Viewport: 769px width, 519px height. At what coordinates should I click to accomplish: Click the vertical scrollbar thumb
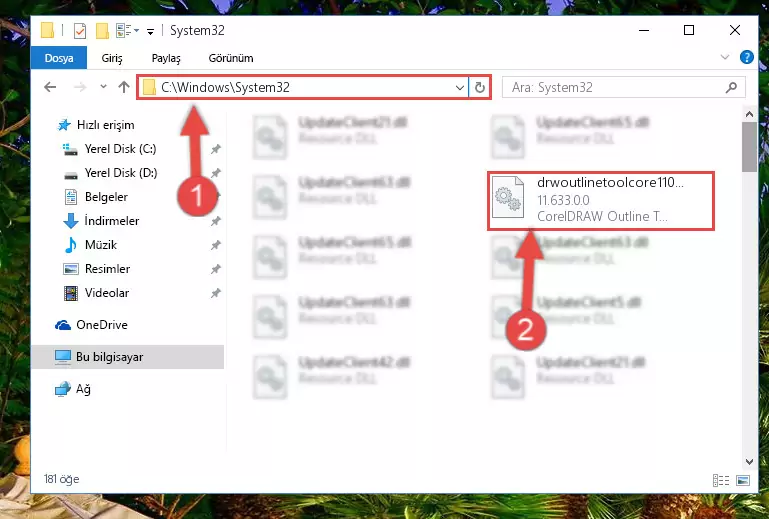tap(749, 147)
